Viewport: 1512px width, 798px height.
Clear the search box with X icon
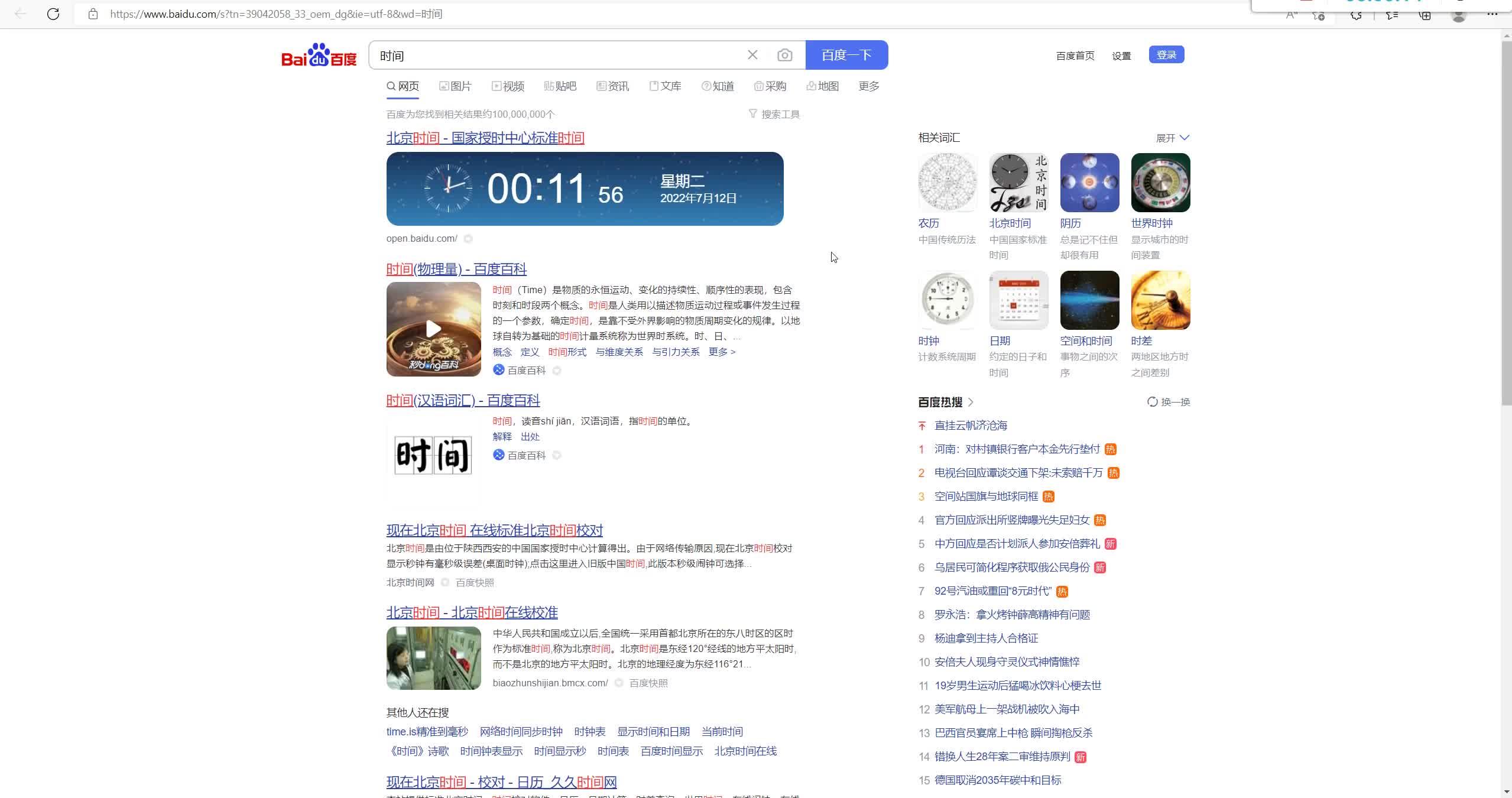coord(752,55)
